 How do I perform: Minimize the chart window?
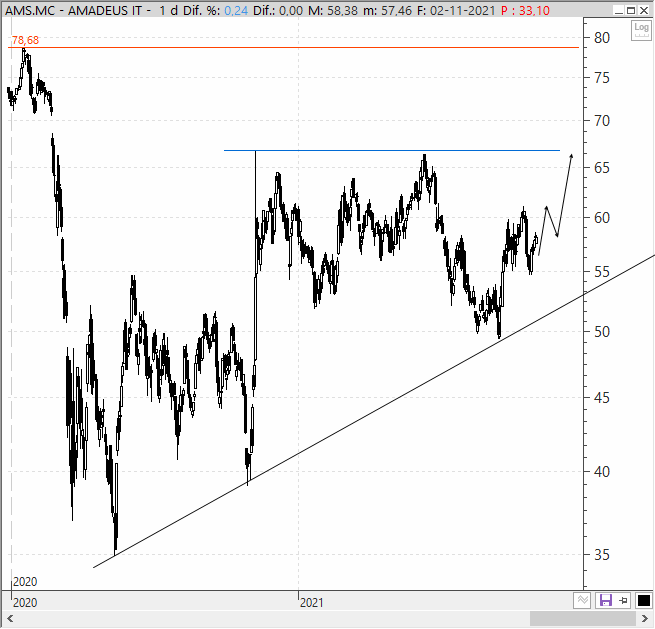click(x=619, y=10)
